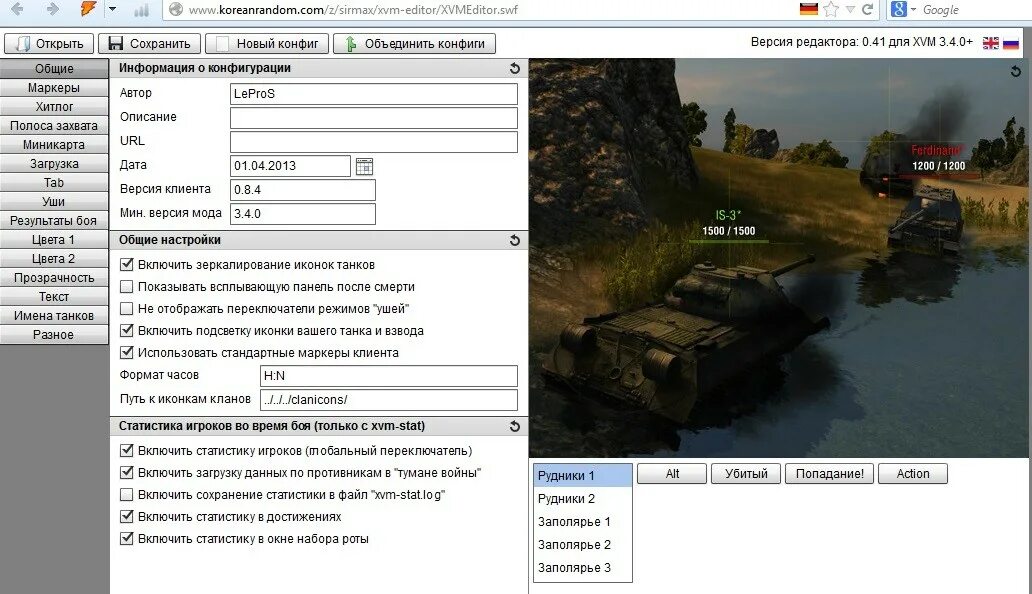1032x594 pixels.
Task: Reset the Информация о конфигурации section
Action: click(x=515, y=68)
